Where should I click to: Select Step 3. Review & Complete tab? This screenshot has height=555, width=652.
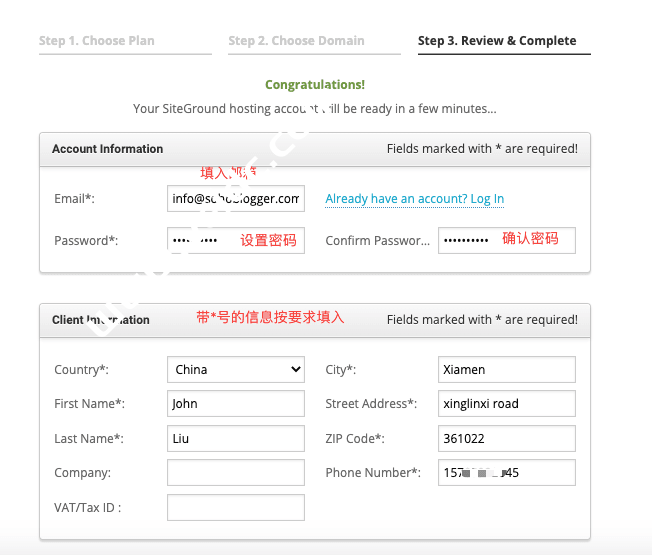click(497, 41)
